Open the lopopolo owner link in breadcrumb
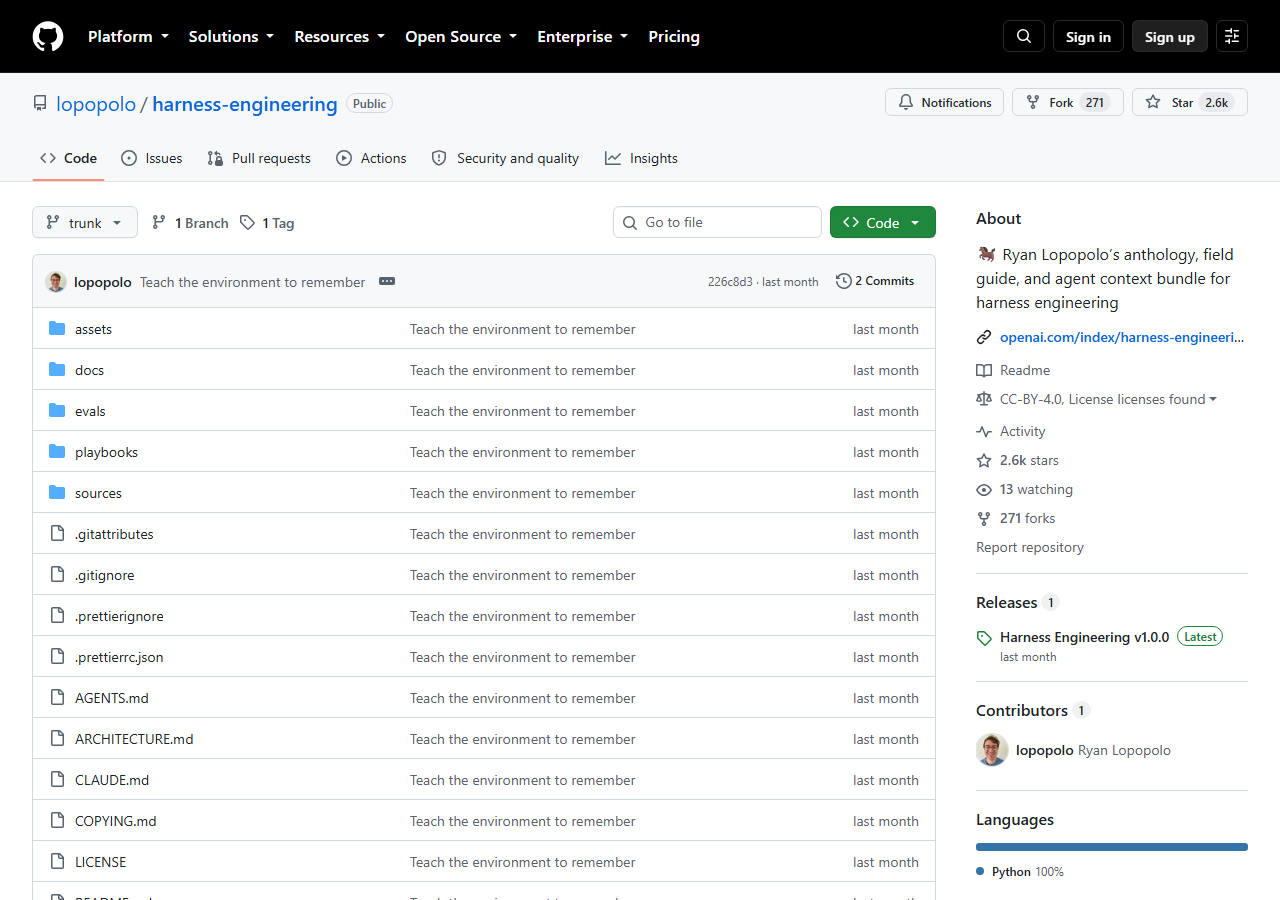Screen dimensions: 1280x900 96,104
